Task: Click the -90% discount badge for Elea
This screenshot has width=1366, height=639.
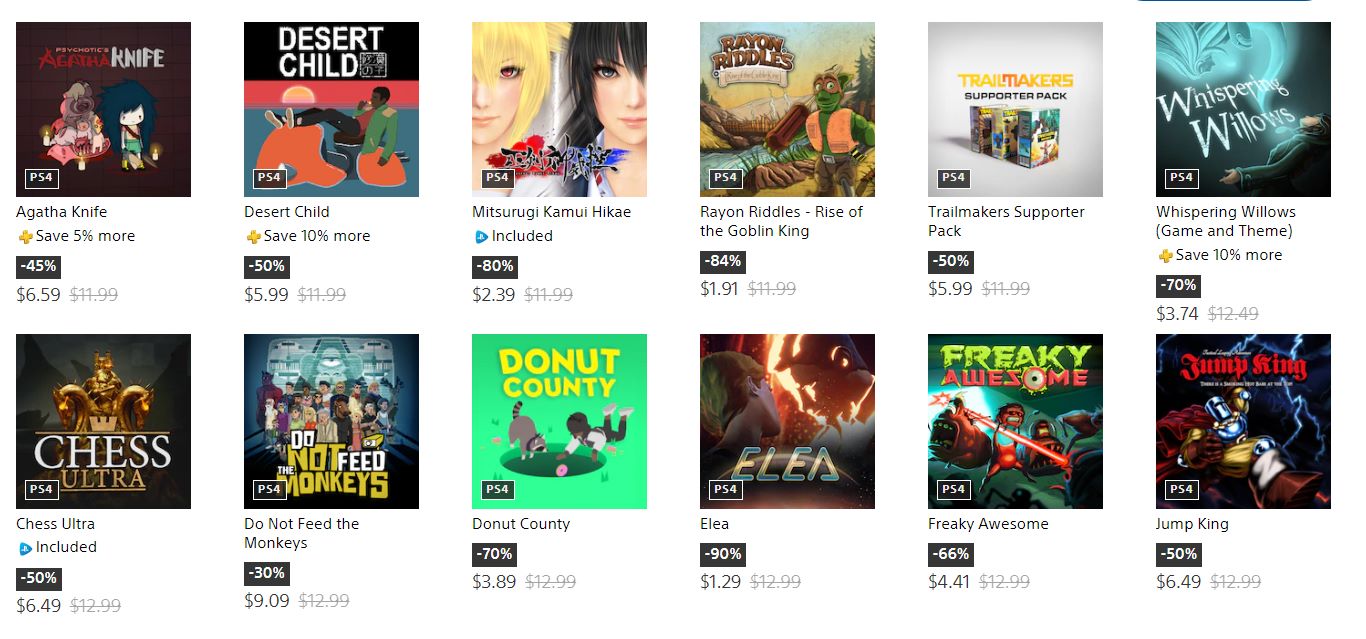Action: 722,554
